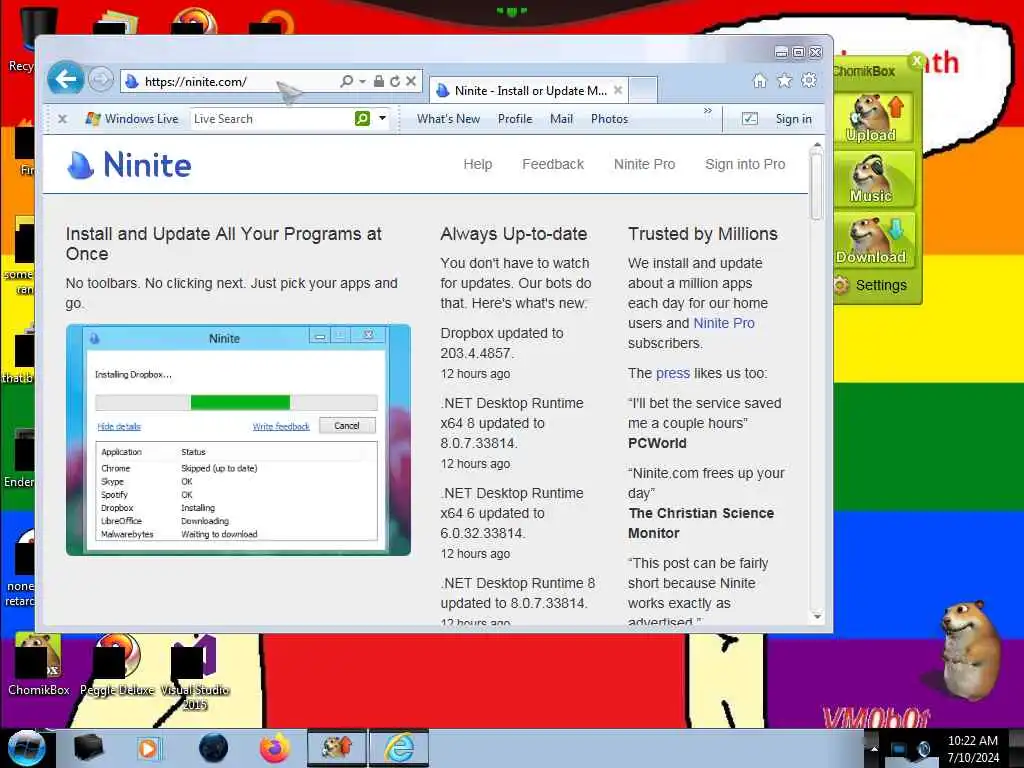Open the Tools gear icon in browser
Screen dimensions: 1024x768
[809, 80]
